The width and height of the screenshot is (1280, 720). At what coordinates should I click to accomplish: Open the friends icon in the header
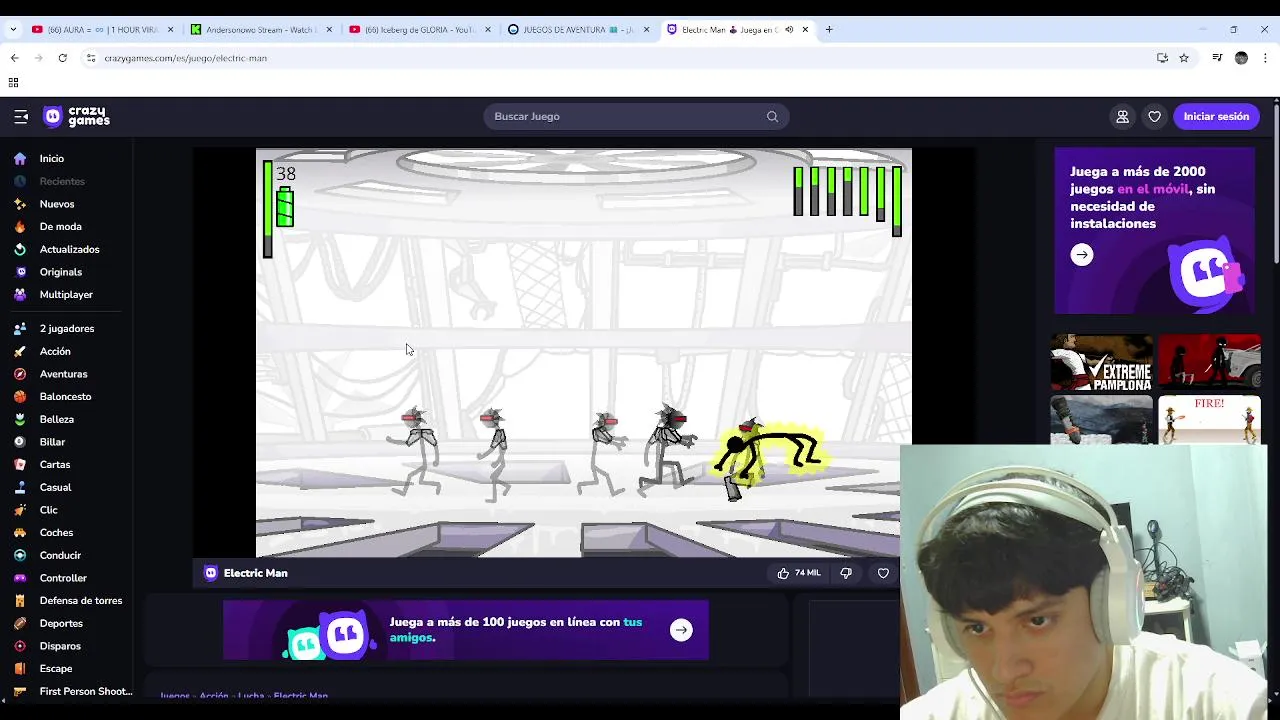pyautogui.click(x=1122, y=117)
